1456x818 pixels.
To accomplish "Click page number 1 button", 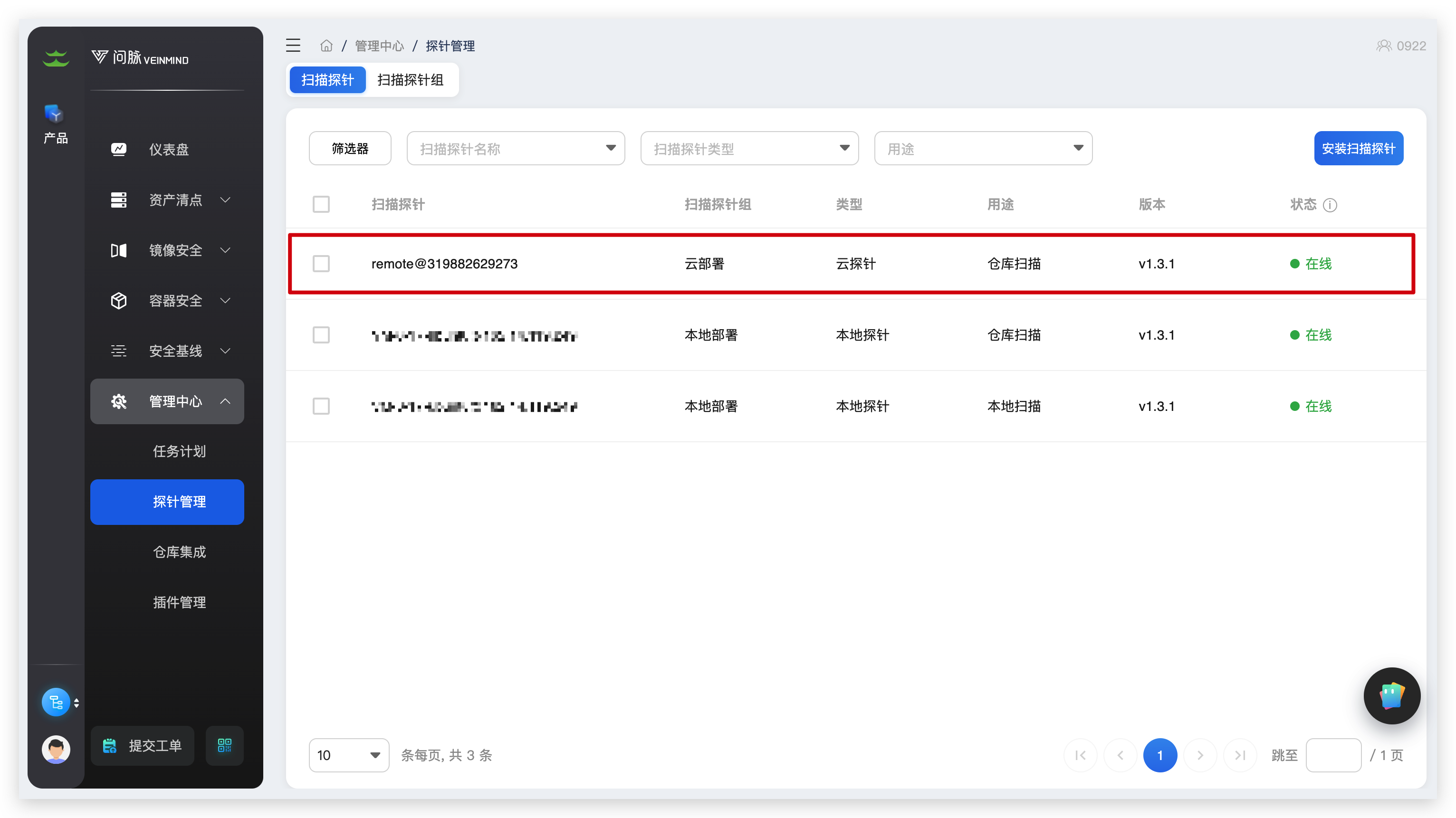I will (1160, 755).
